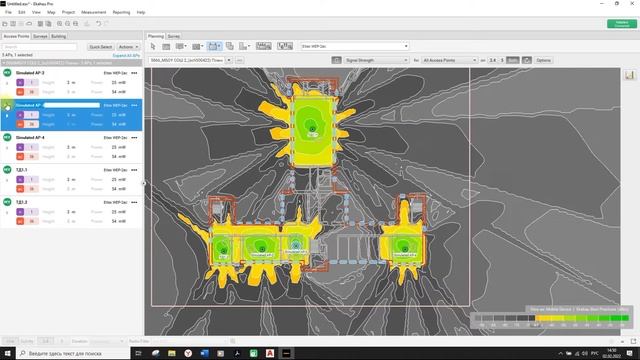Viewport: 640px width, 360px height.
Task: Open the Actions dropdown in Access Points panel
Action: click(x=128, y=47)
